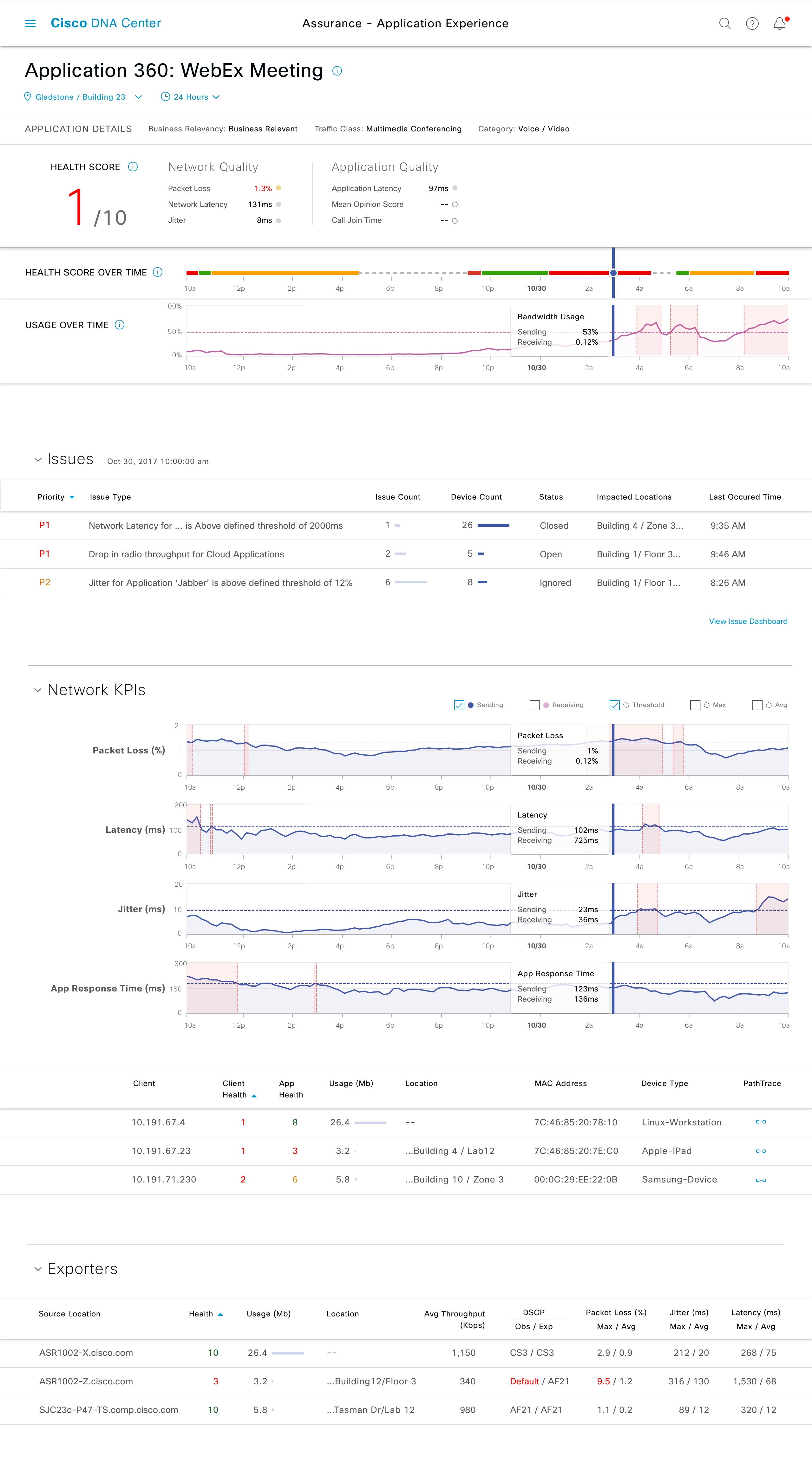The width and height of the screenshot is (812, 1484).
Task: Click the search magnifier icon
Action: (x=724, y=23)
